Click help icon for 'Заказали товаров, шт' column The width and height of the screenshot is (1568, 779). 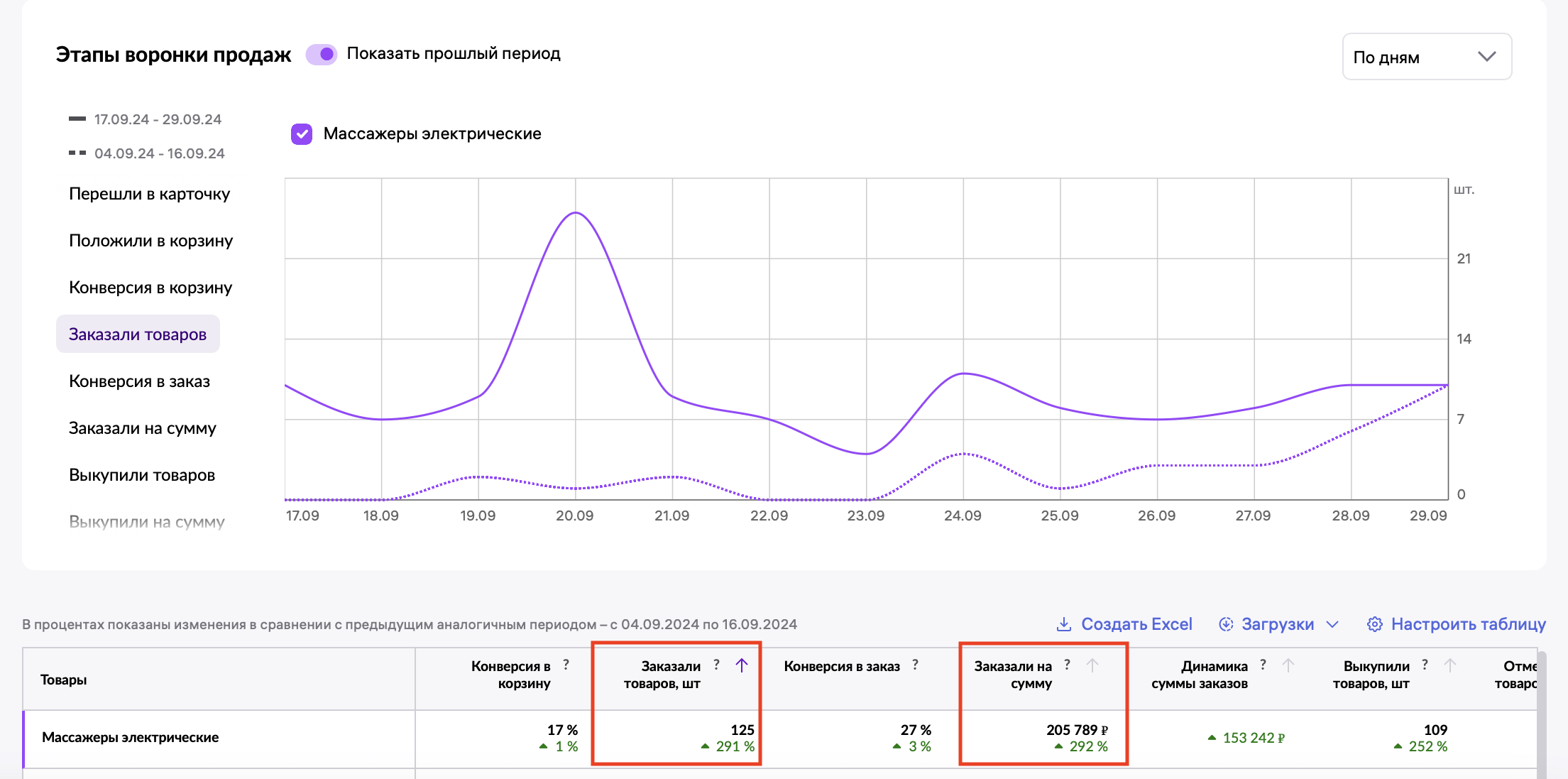click(x=716, y=665)
